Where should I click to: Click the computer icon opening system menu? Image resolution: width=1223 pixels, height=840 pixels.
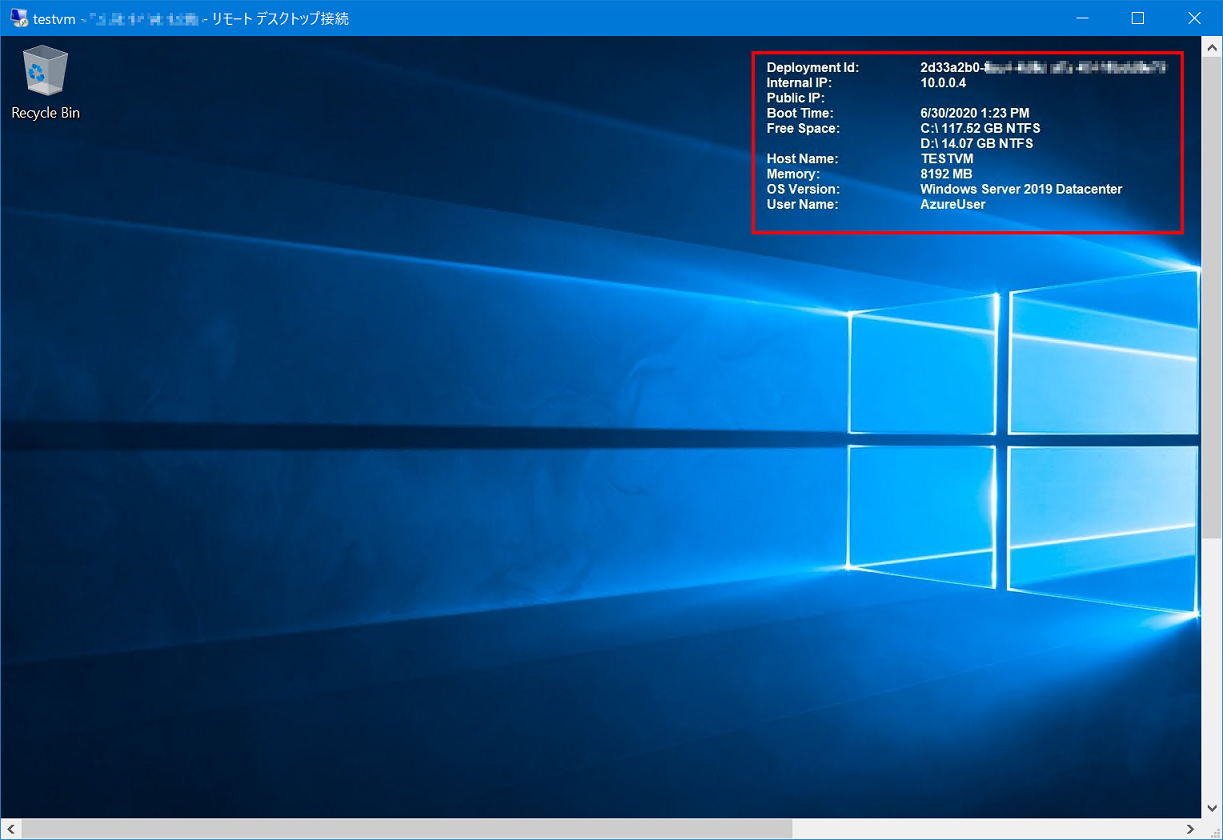click(17, 17)
